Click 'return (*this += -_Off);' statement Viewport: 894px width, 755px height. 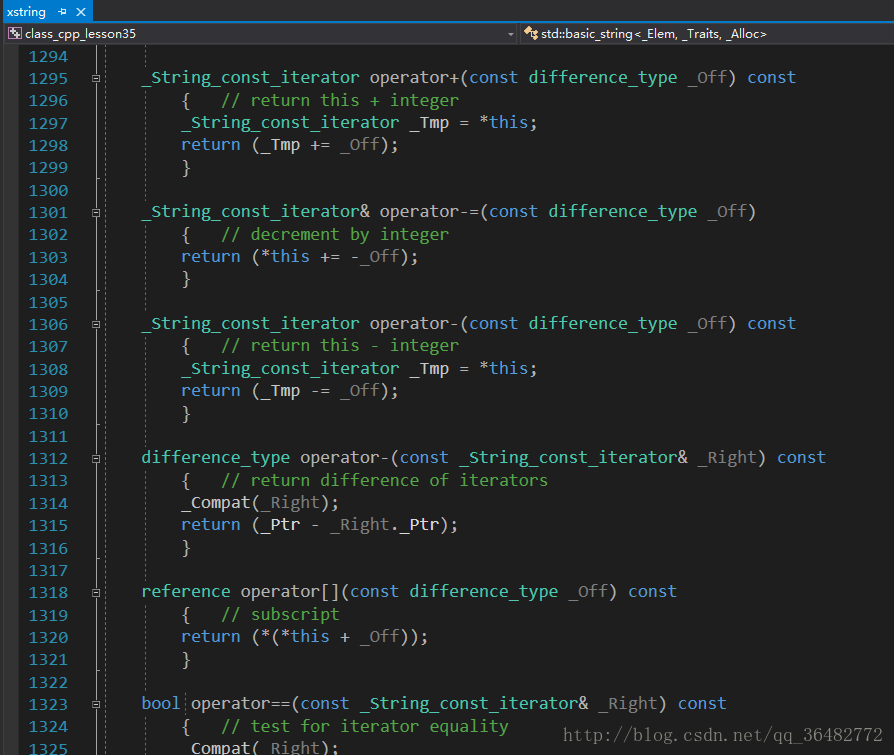coord(299,257)
